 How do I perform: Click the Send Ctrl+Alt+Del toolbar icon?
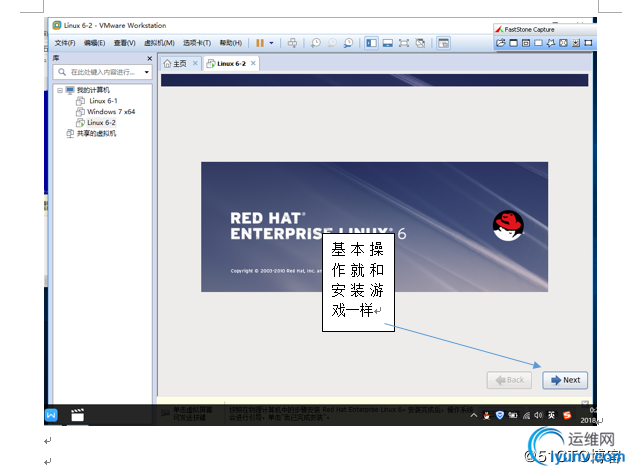click(292, 43)
